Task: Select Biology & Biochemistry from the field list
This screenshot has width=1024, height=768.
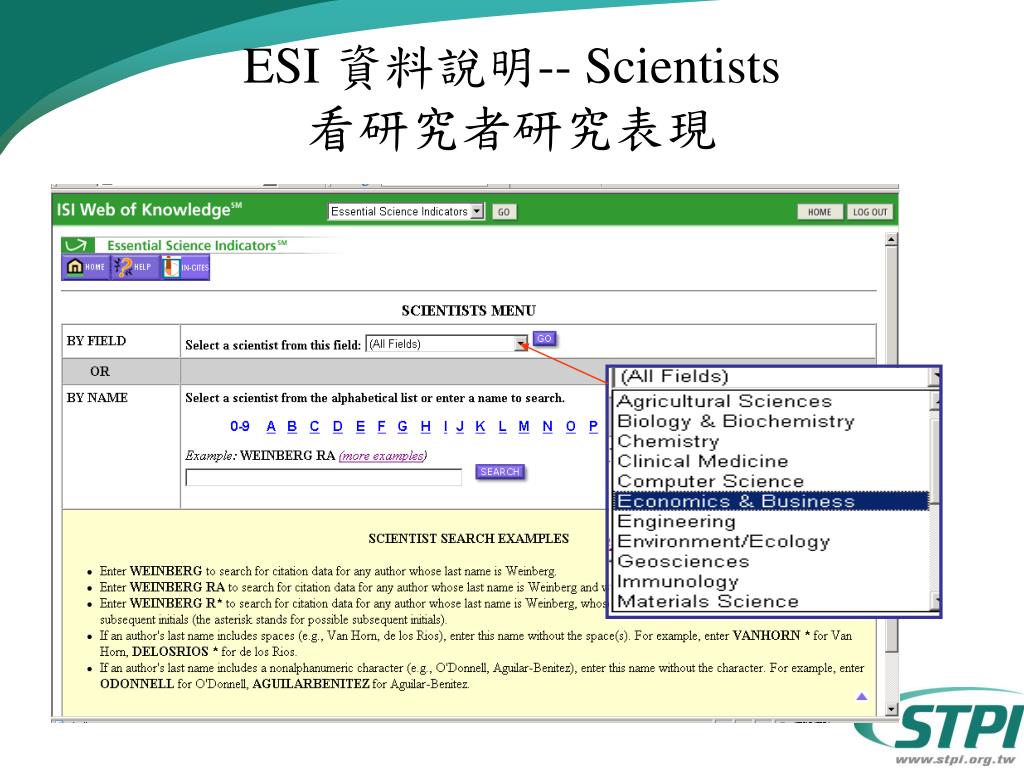Action: tap(735, 421)
